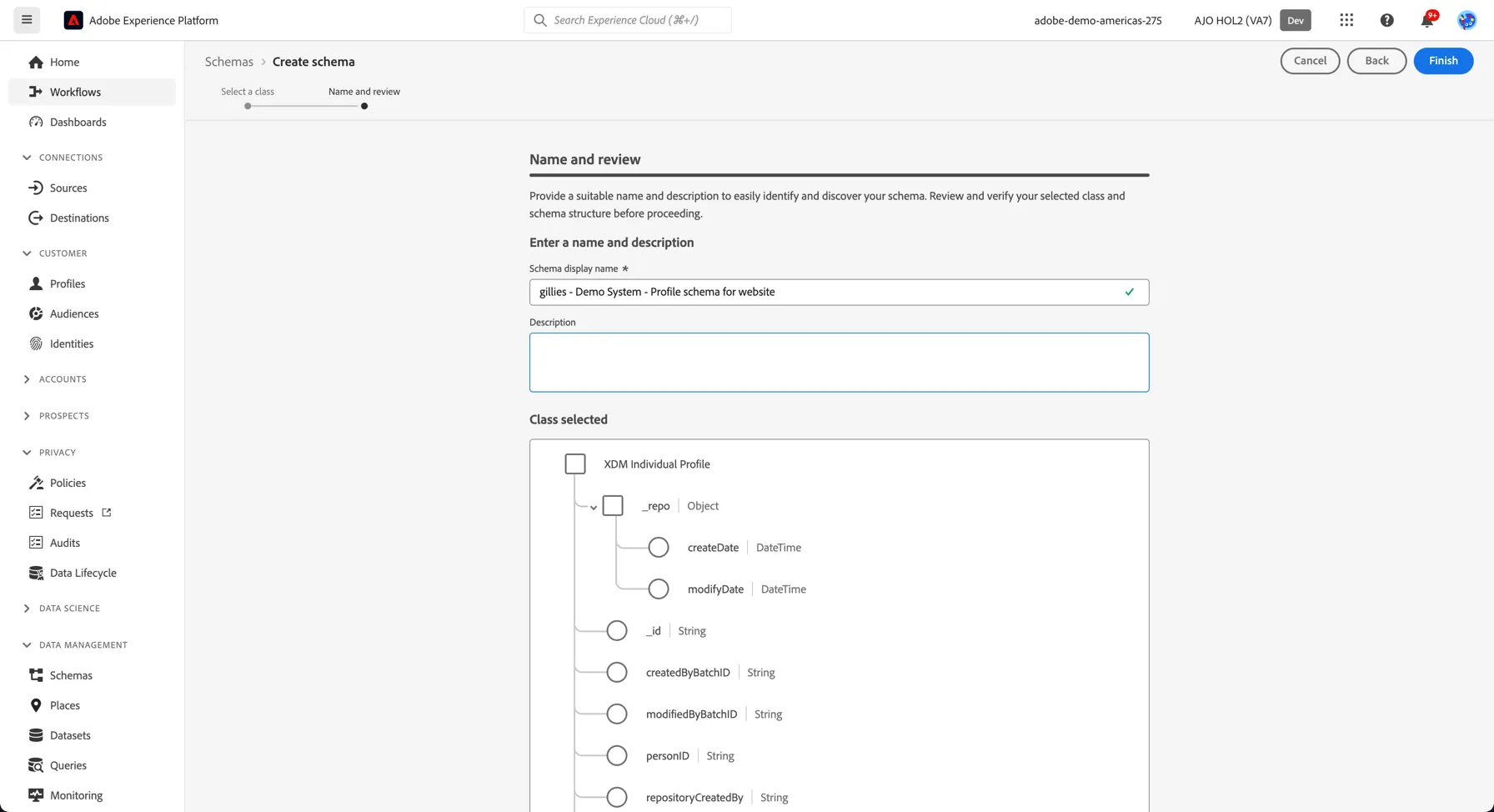
Task: Open the notifications bell
Action: click(x=1427, y=20)
